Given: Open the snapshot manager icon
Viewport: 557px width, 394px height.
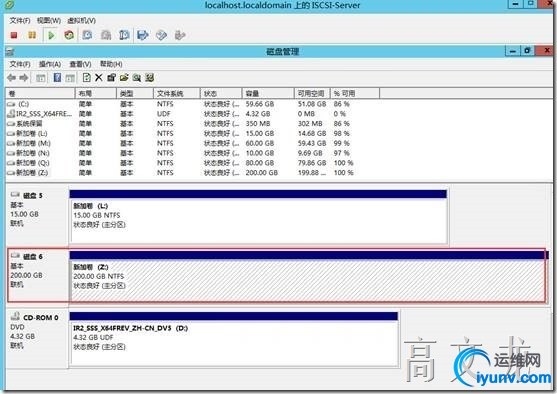Looking at the screenshot, I should coord(124,35).
